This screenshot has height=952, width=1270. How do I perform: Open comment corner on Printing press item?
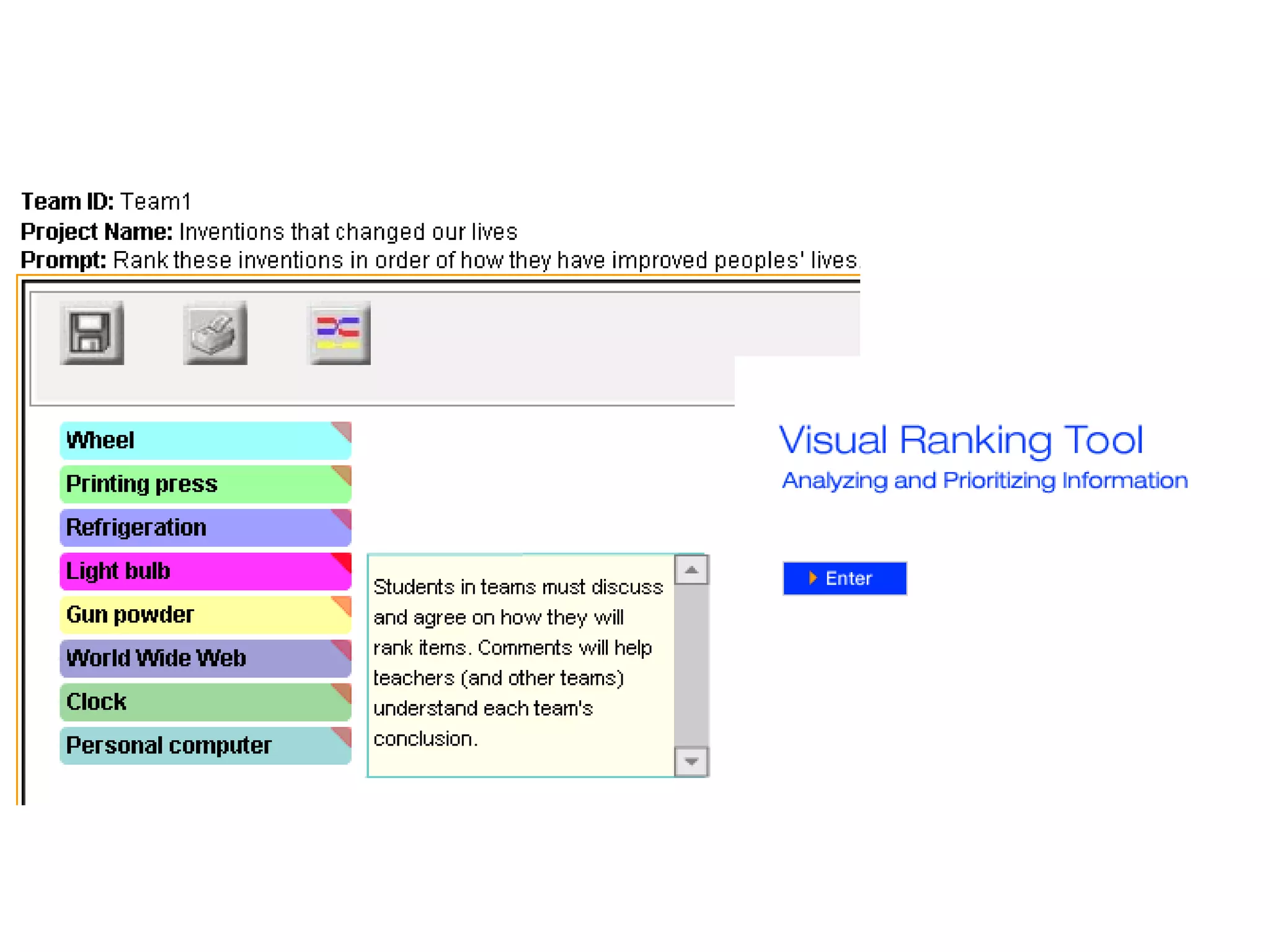[x=344, y=473]
